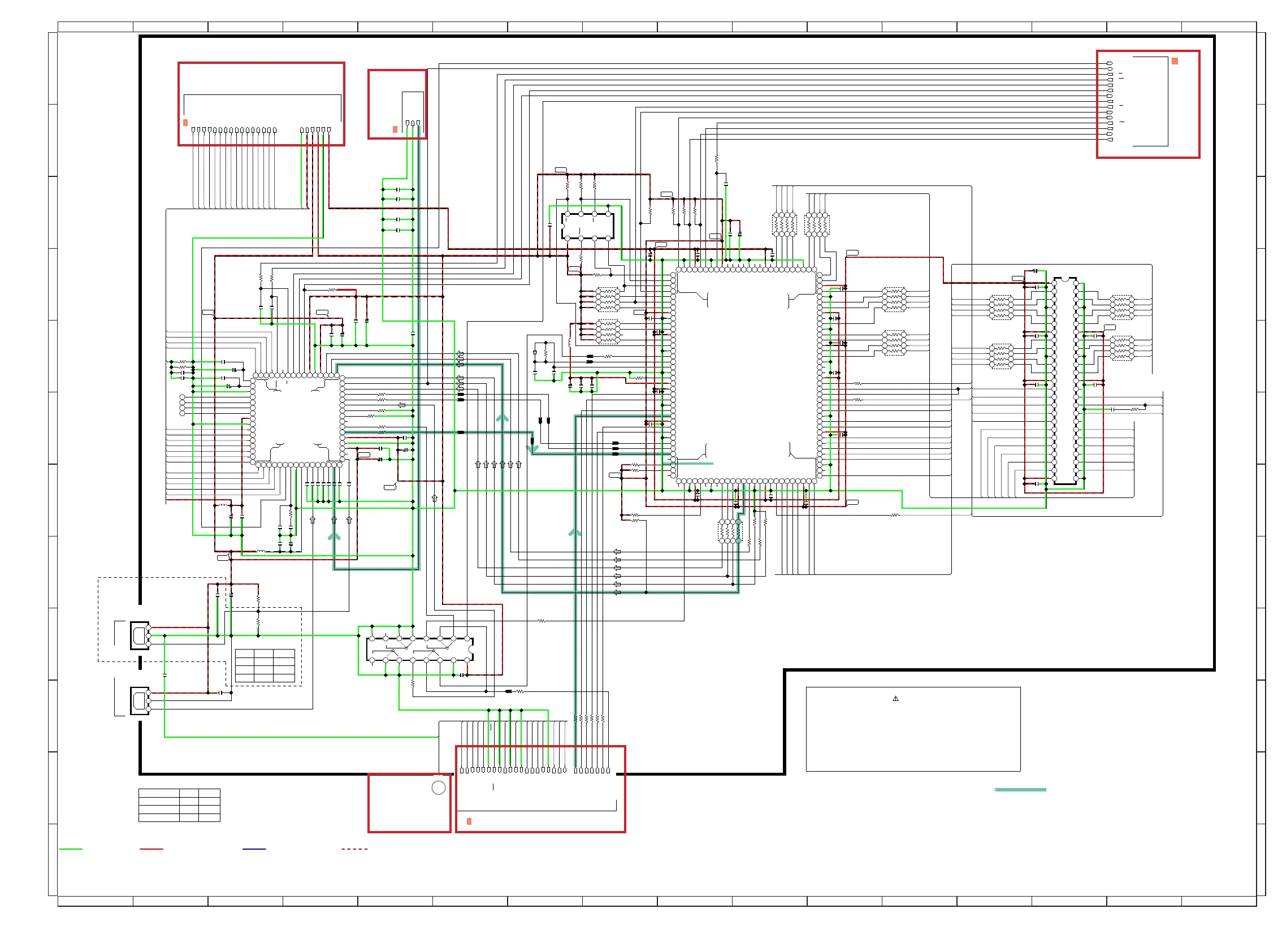Click the blue line sample in the legend
Screen dimensions: 1282x952
pos(254,849)
